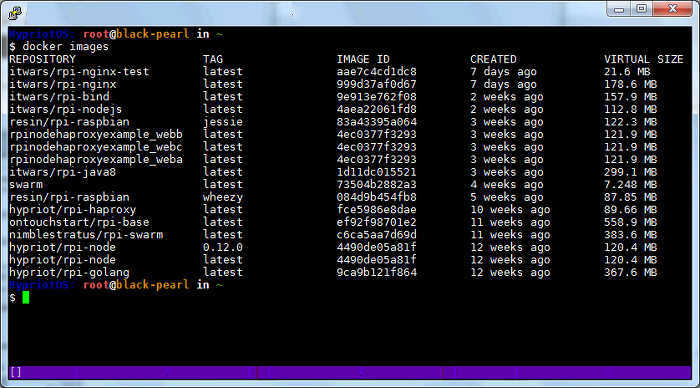Image resolution: width=700 pixels, height=388 pixels.
Task: Select itwars/rpi-nodejs repository name
Action: click(x=66, y=109)
